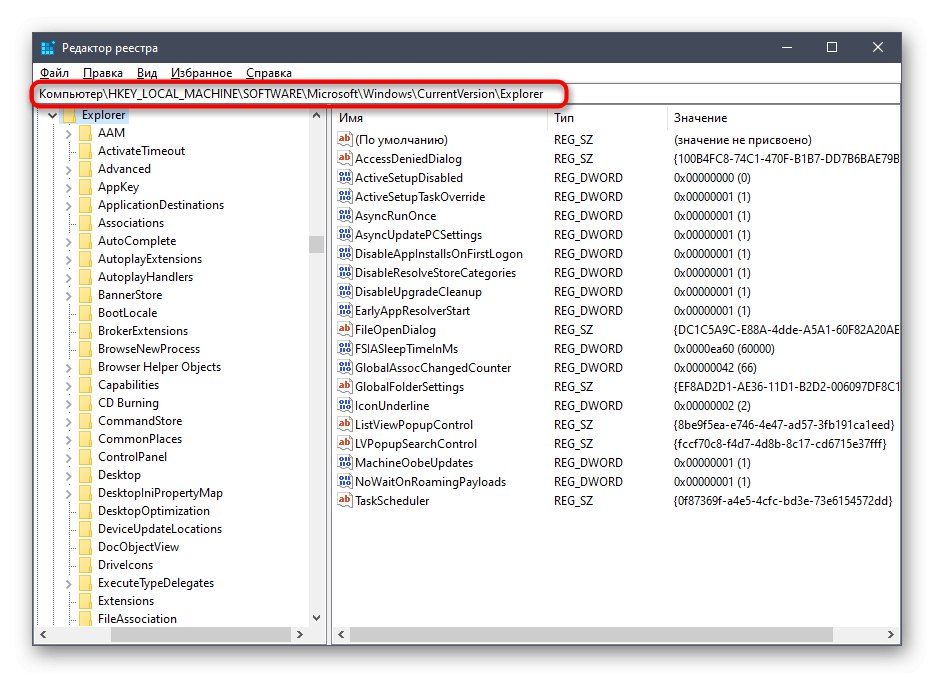Expand the ExecuteTypeDelegates key

tap(69, 584)
